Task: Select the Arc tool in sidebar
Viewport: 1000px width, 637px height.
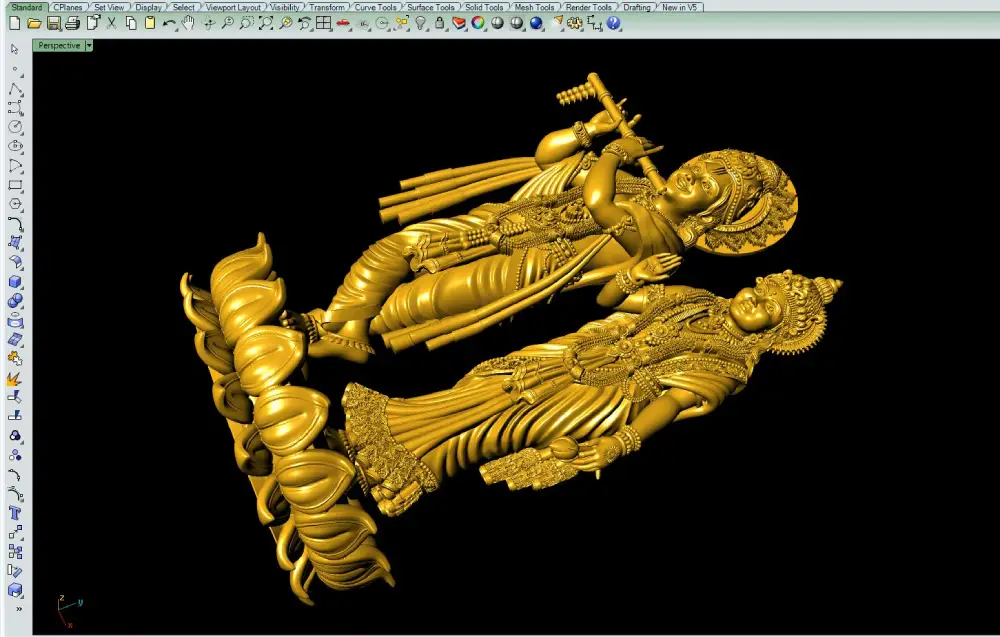Action: click(x=15, y=166)
